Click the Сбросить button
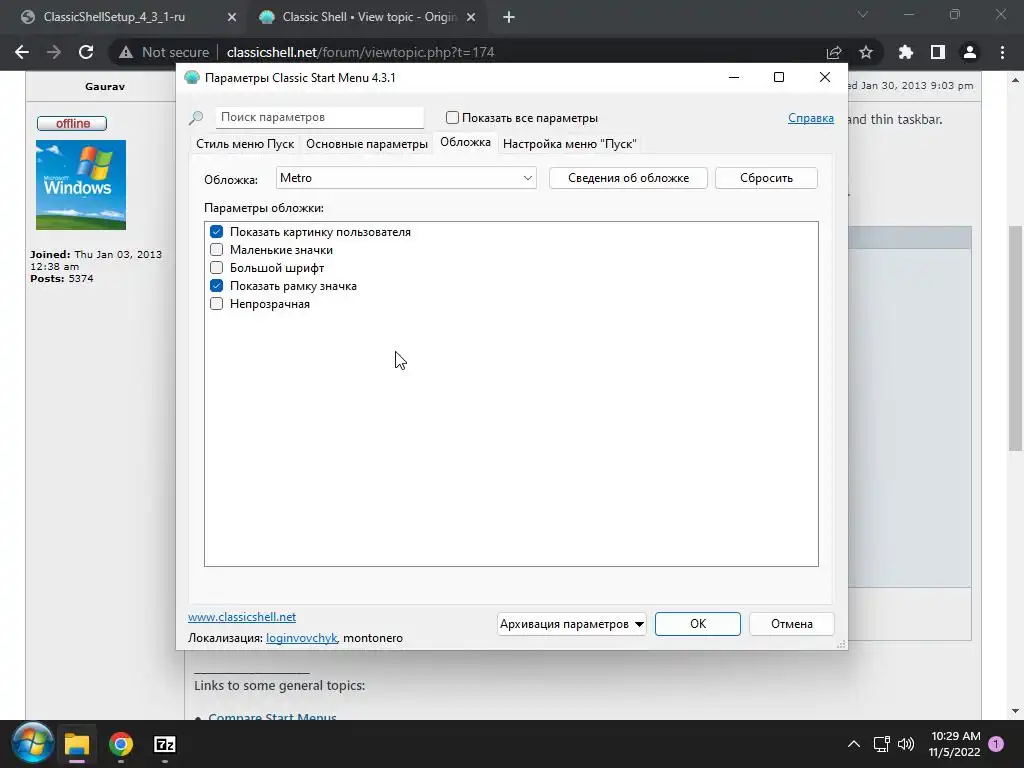This screenshot has height=768, width=1024. click(766, 178)
